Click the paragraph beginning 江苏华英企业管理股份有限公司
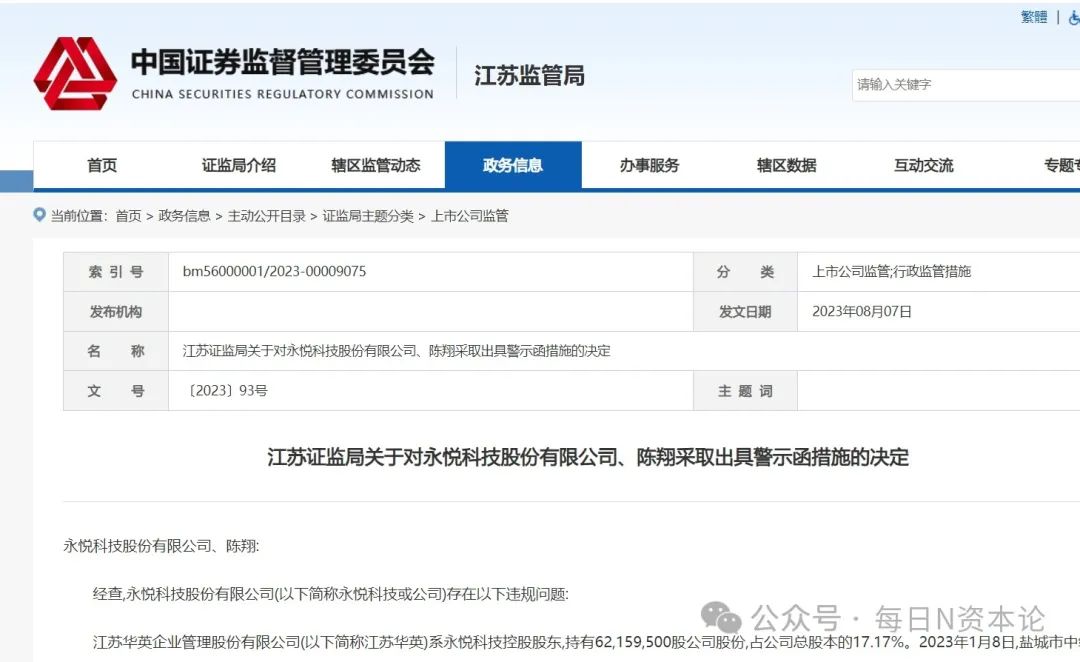 point(586,642)
